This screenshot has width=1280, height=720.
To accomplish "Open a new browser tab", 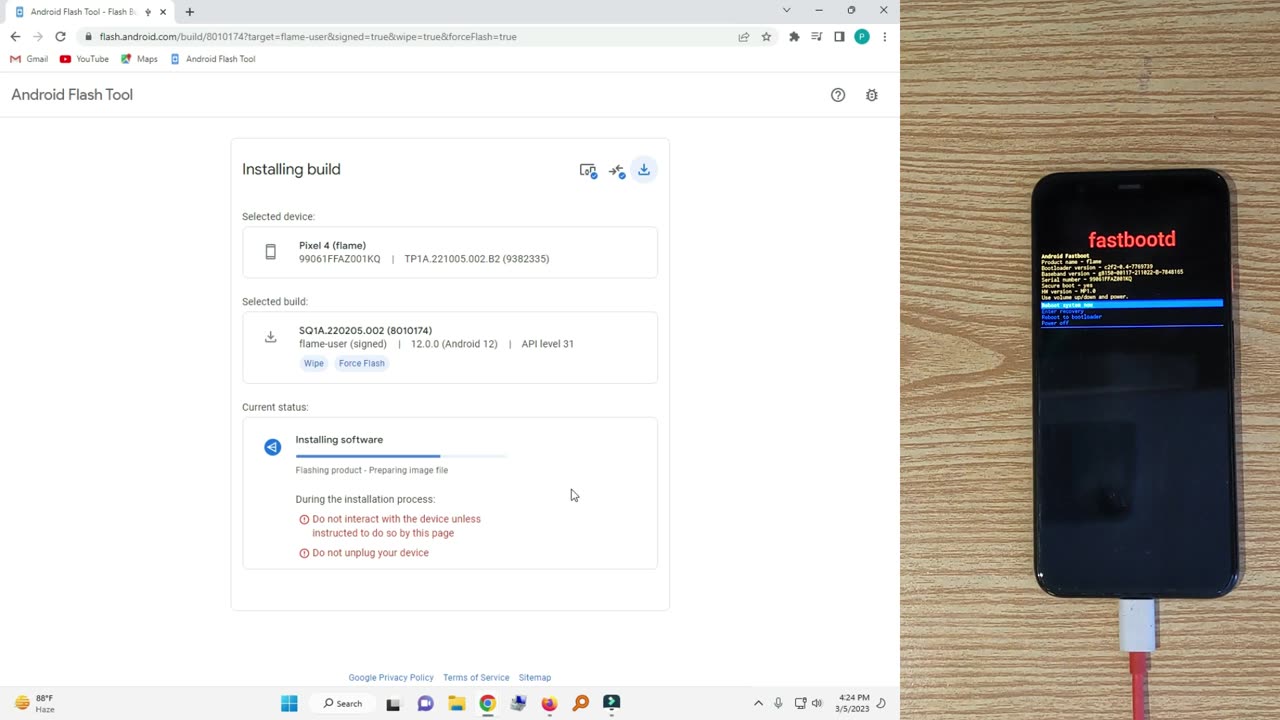I will click(190, 12).
